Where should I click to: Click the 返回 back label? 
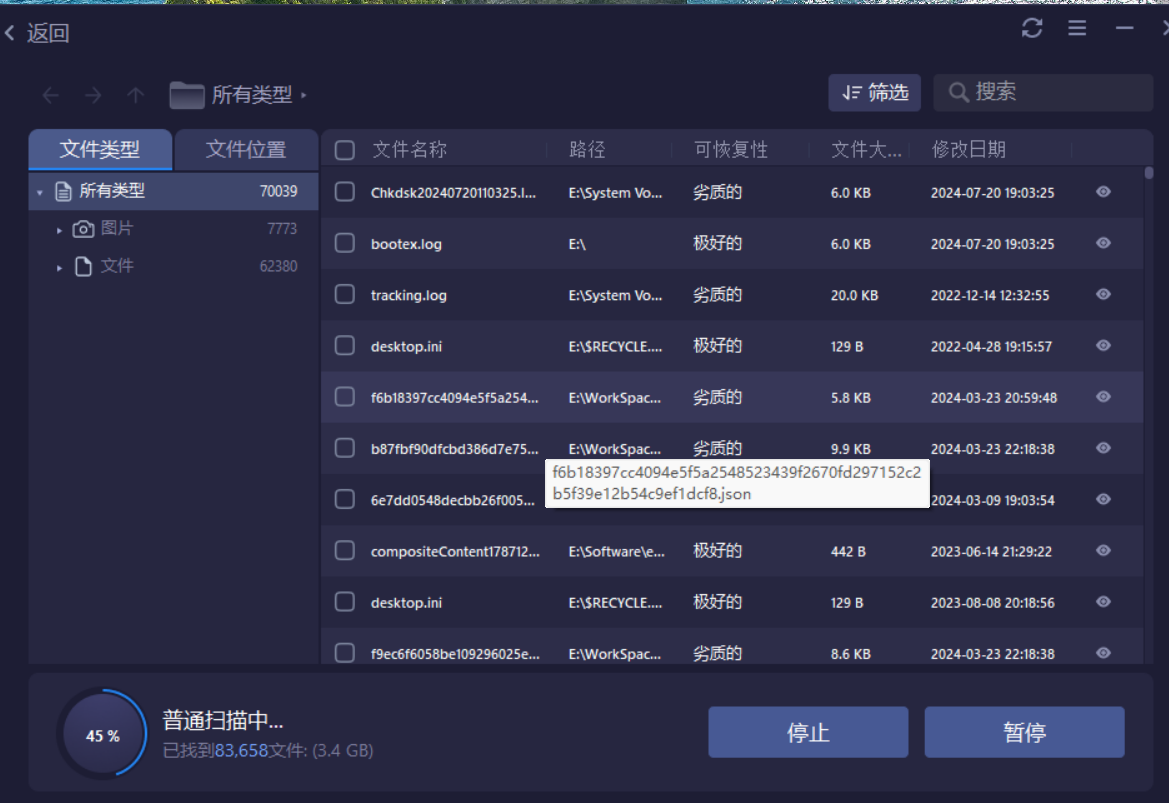click(x=48, y=33)
